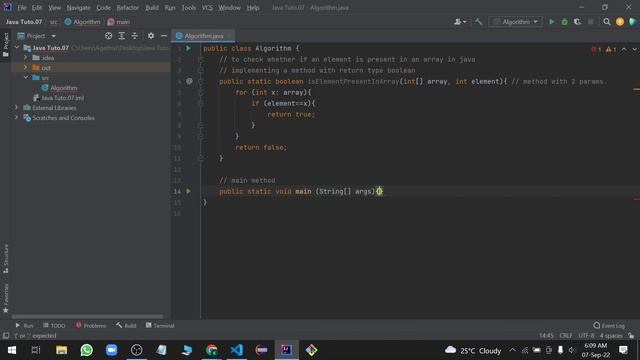
Task: Toggle the Structure side tool window
Action: click(x=6, y=259)
